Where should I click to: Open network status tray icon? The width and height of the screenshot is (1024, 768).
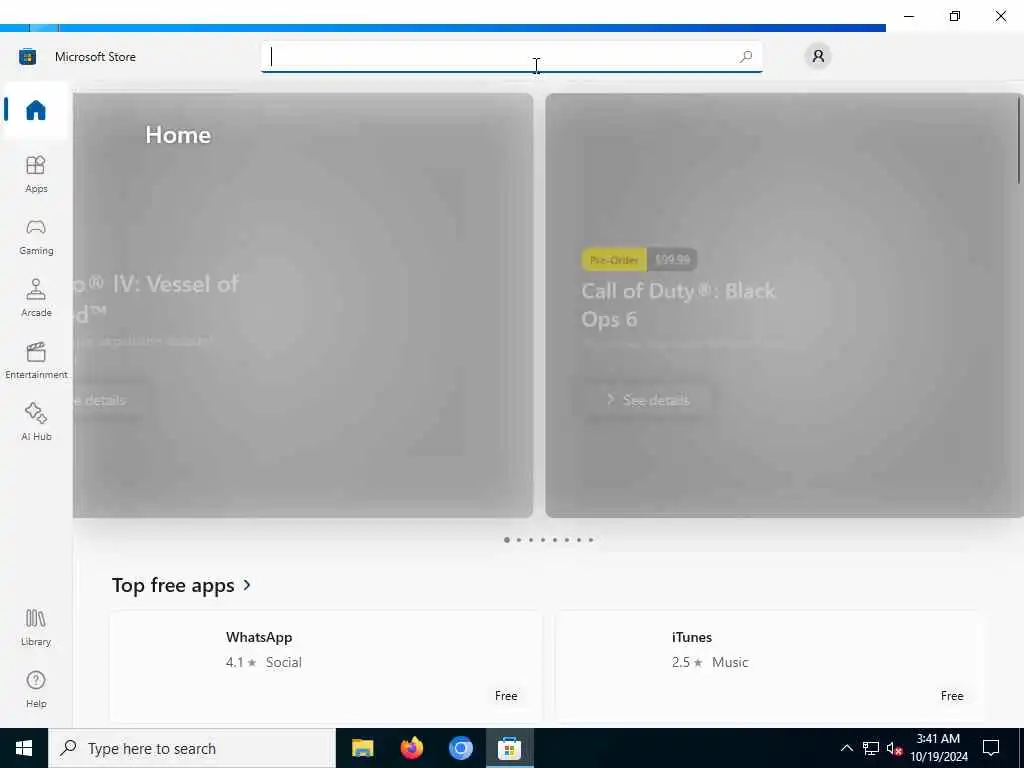[871, 748]
